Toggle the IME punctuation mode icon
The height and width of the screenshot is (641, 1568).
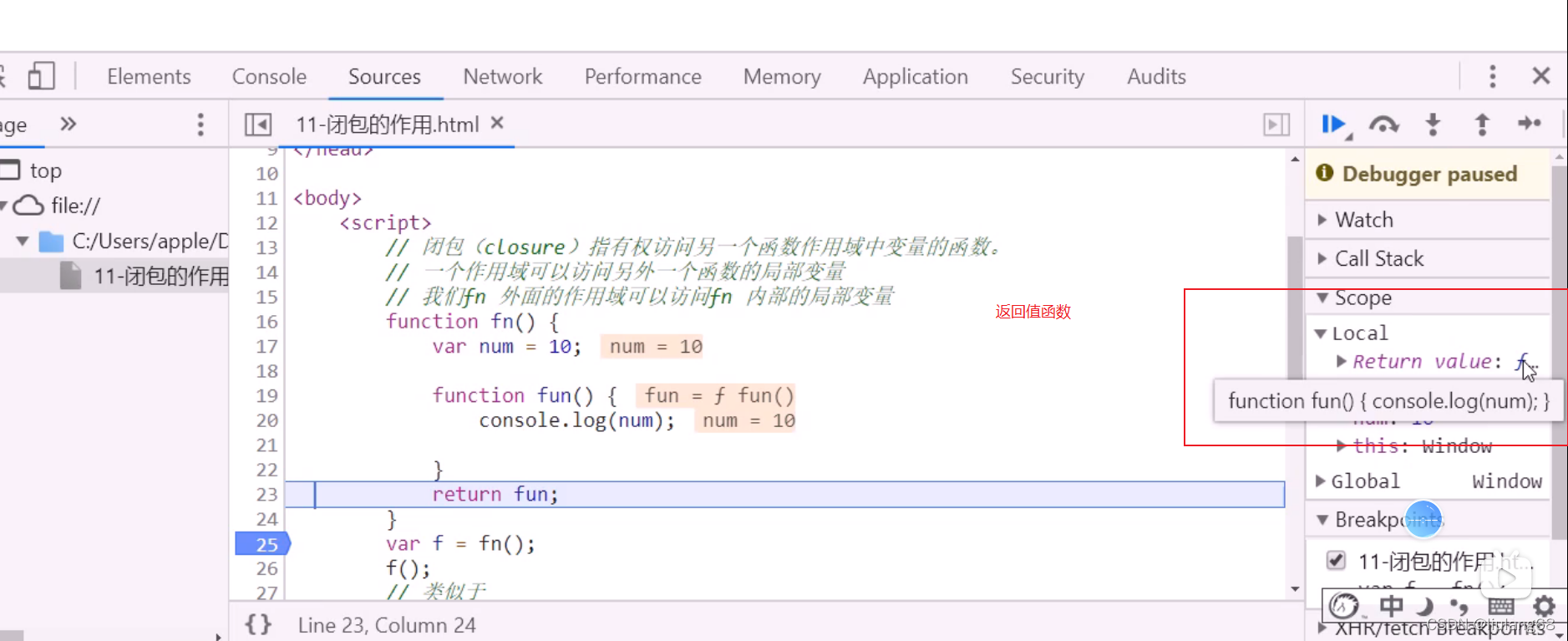[1459, 606]
